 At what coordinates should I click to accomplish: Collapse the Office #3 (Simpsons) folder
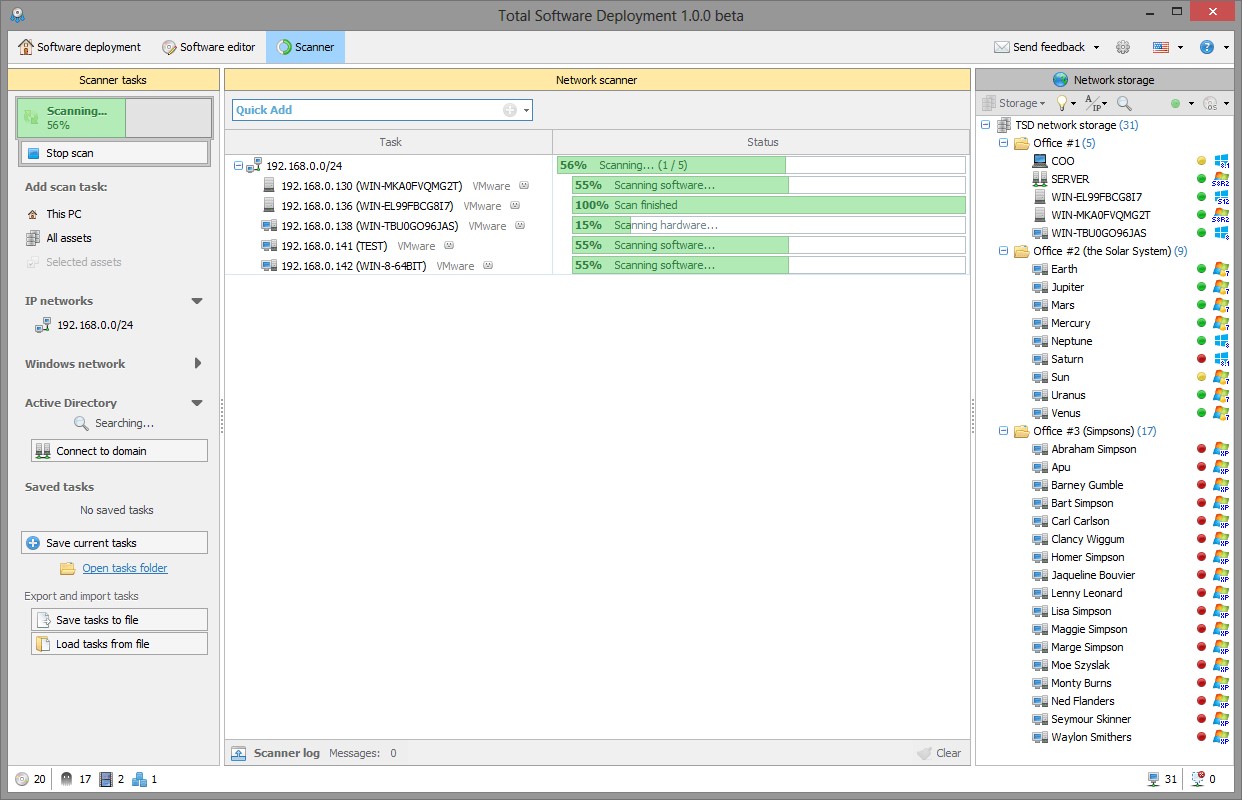[1004, 431]
